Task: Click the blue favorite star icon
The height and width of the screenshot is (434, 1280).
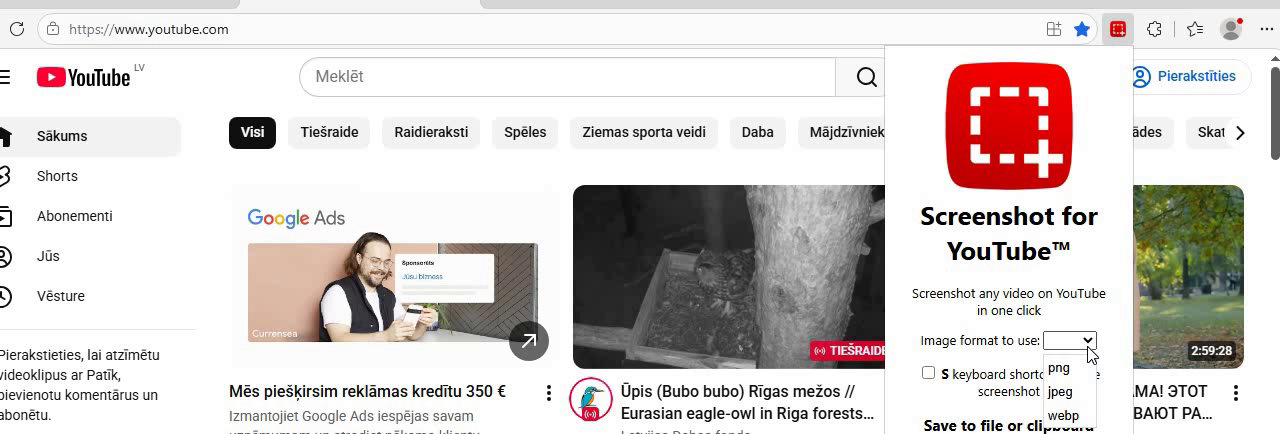Action: 1082,29
